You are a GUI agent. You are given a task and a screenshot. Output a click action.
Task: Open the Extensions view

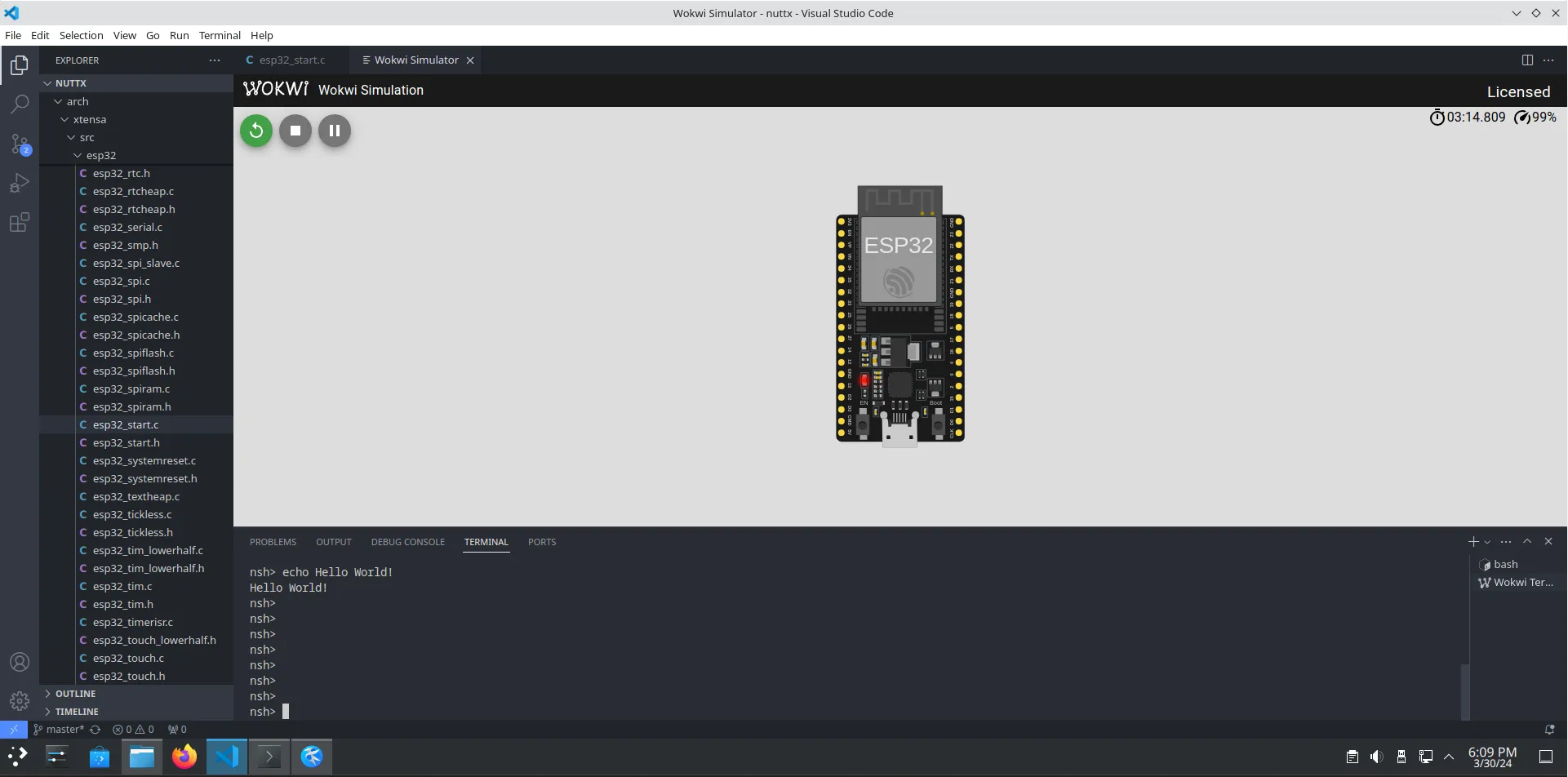click(20, 222)
